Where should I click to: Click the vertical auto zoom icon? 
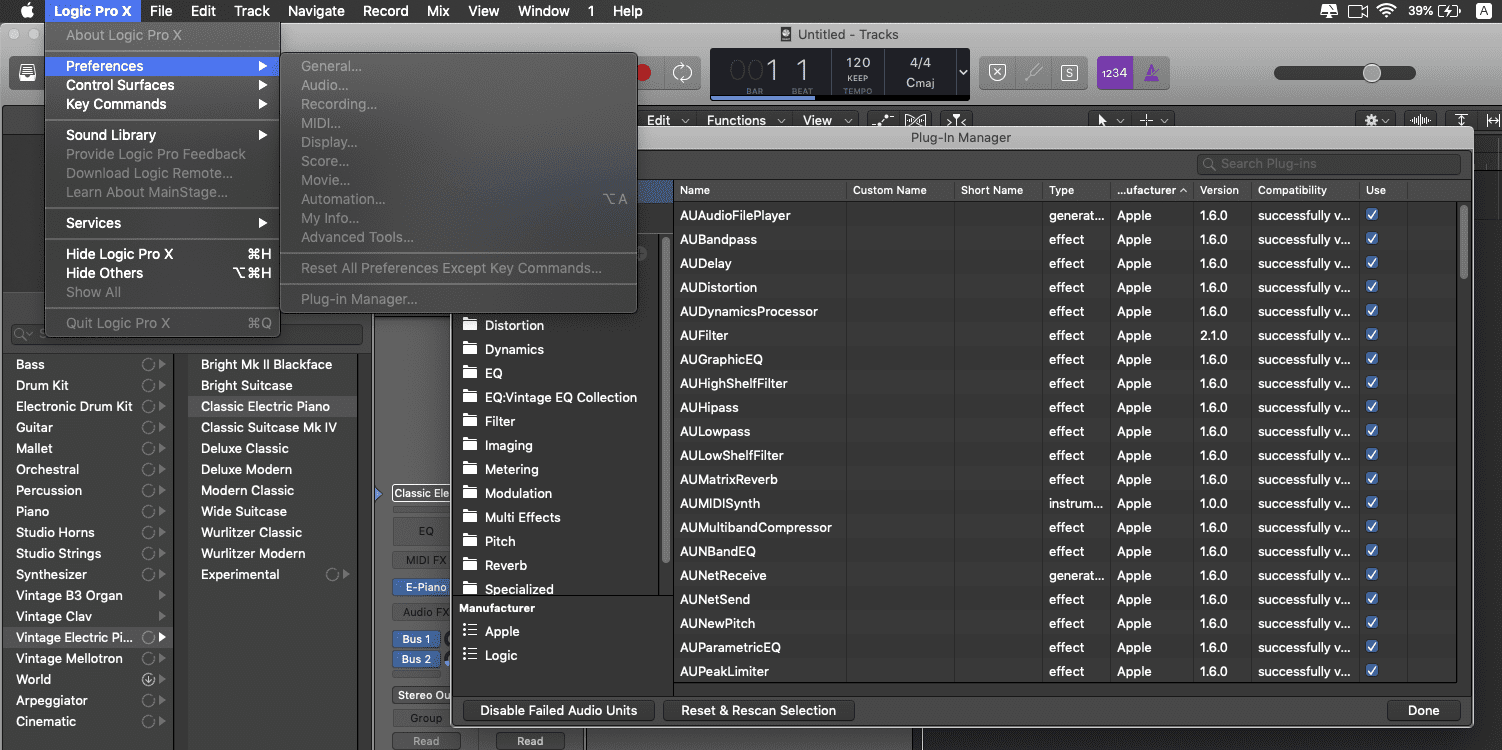click(1461, 120)
